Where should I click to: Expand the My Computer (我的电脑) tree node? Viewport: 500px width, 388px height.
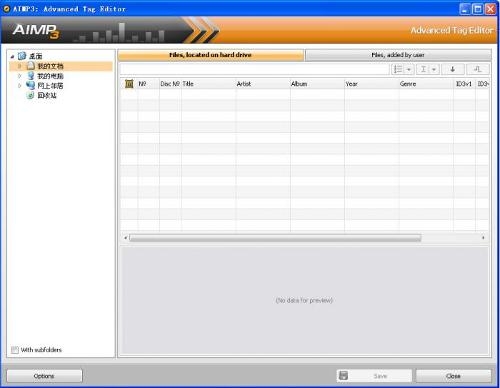tap(19, 76)
